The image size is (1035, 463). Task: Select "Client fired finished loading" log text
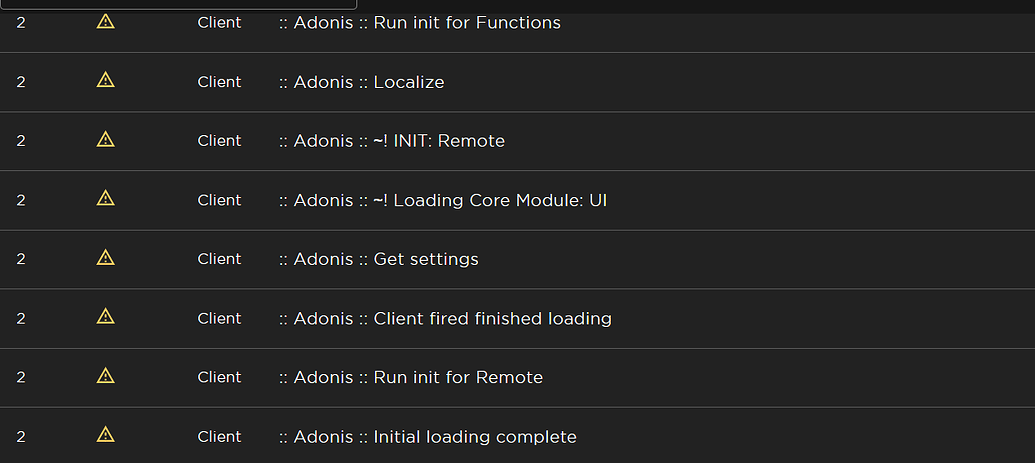pos(445,318)
